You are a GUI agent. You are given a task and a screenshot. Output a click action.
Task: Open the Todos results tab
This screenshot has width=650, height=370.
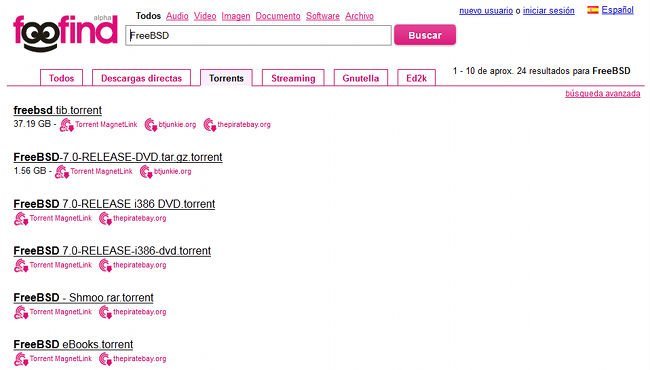pyautogui.click(x=61, y=78)
